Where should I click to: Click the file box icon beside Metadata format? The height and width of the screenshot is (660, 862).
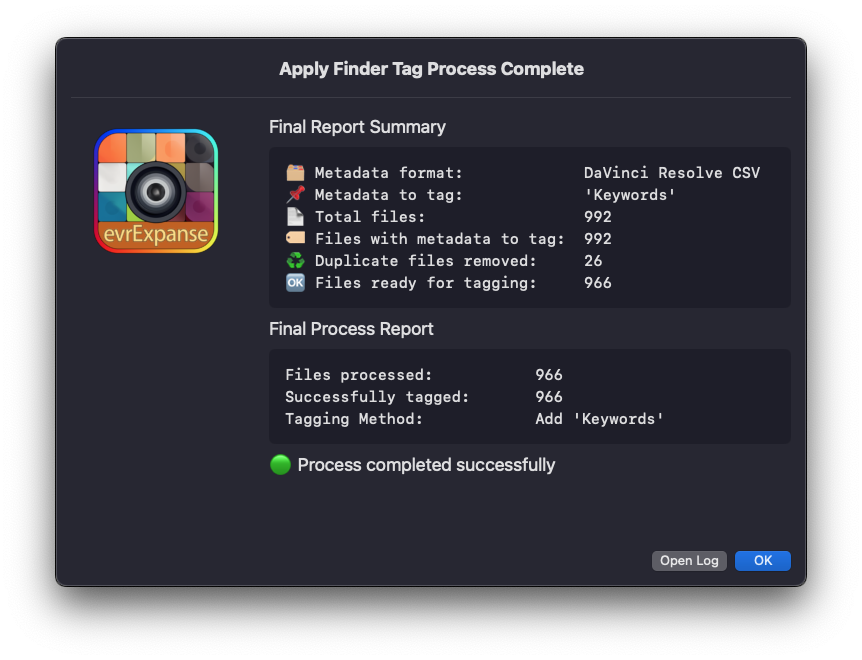[x=295, y=173]
